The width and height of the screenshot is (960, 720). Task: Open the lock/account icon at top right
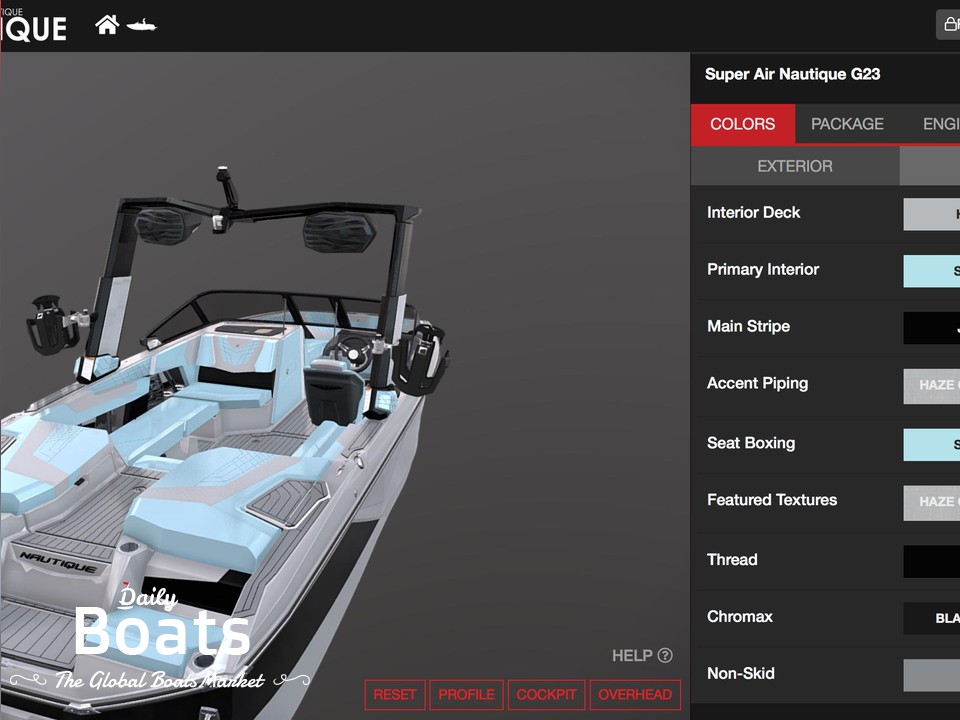(x=948, y=24)
